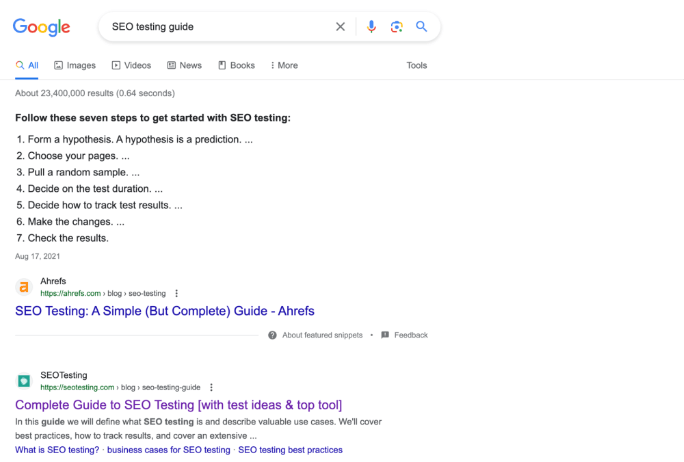Click the SEOTesting favicon
This screenshot has width=684, height=462.
[24, 381]
